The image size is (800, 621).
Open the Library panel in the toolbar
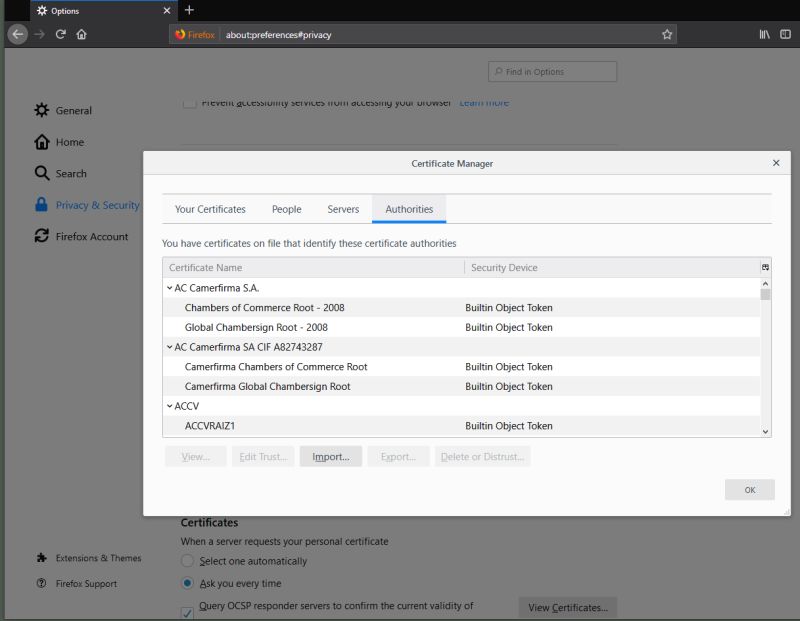tap(765, 33)
